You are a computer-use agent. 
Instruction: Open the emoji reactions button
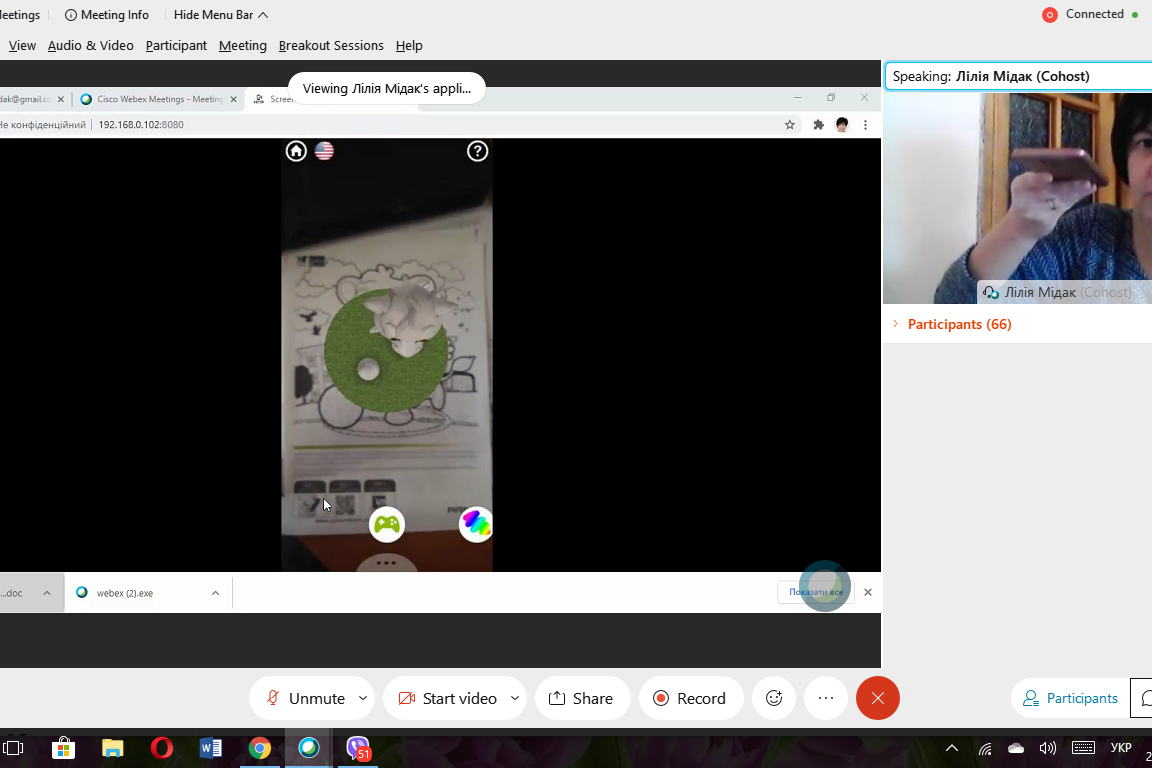[x=774, y=698]
